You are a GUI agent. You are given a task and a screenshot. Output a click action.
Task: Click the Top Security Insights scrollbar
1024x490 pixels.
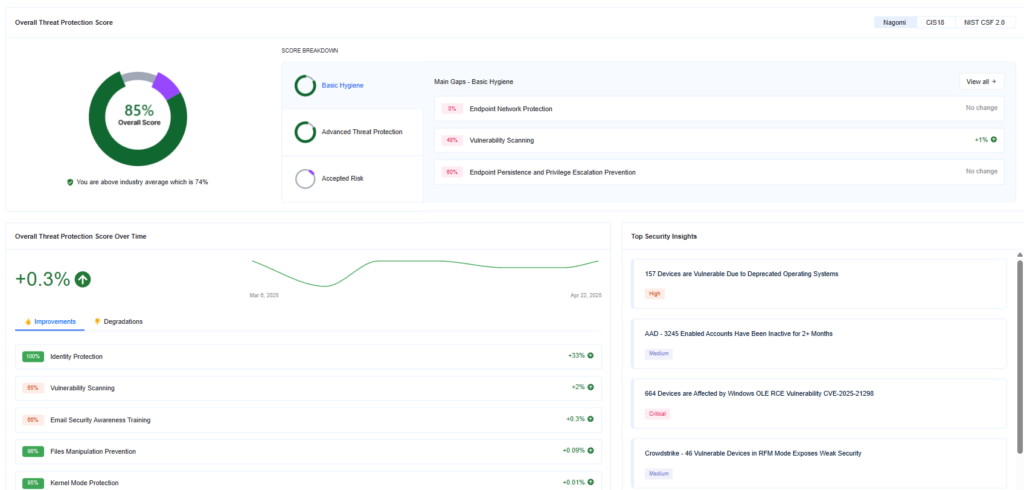pos(1019,356)
